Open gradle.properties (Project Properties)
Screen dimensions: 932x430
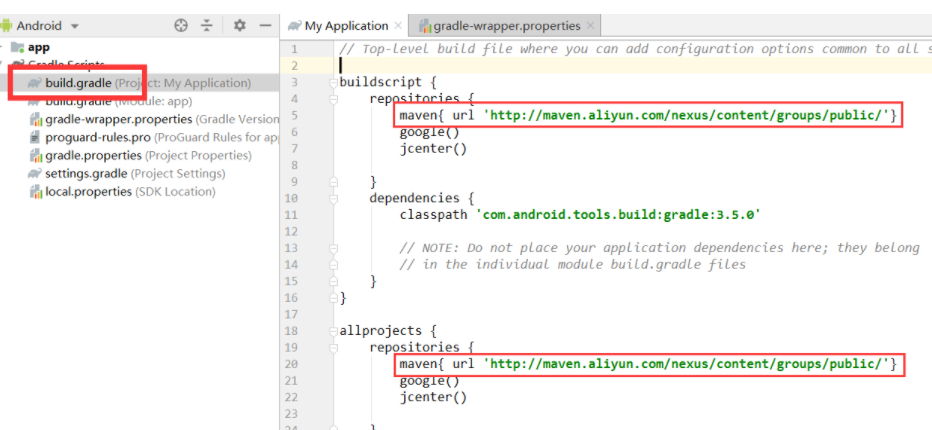tap(140, 155)
